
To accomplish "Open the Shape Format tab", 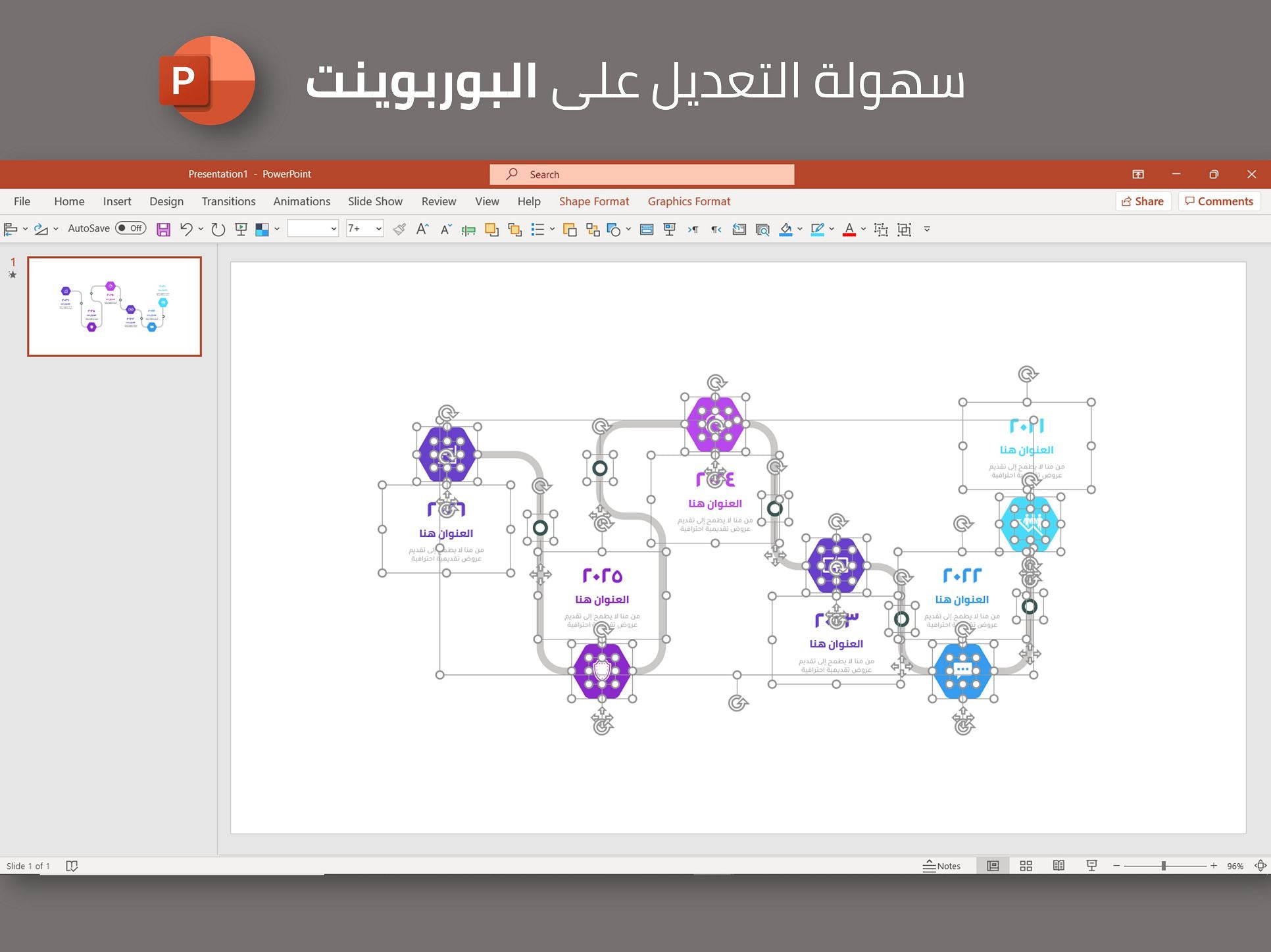I will pyautogui.click(x=594, y=201).
